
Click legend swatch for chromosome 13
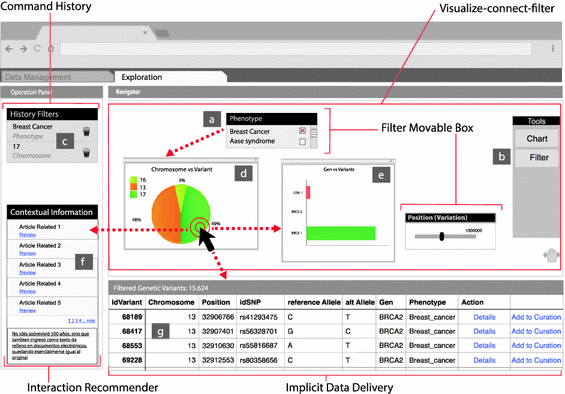tap(133, 187)
